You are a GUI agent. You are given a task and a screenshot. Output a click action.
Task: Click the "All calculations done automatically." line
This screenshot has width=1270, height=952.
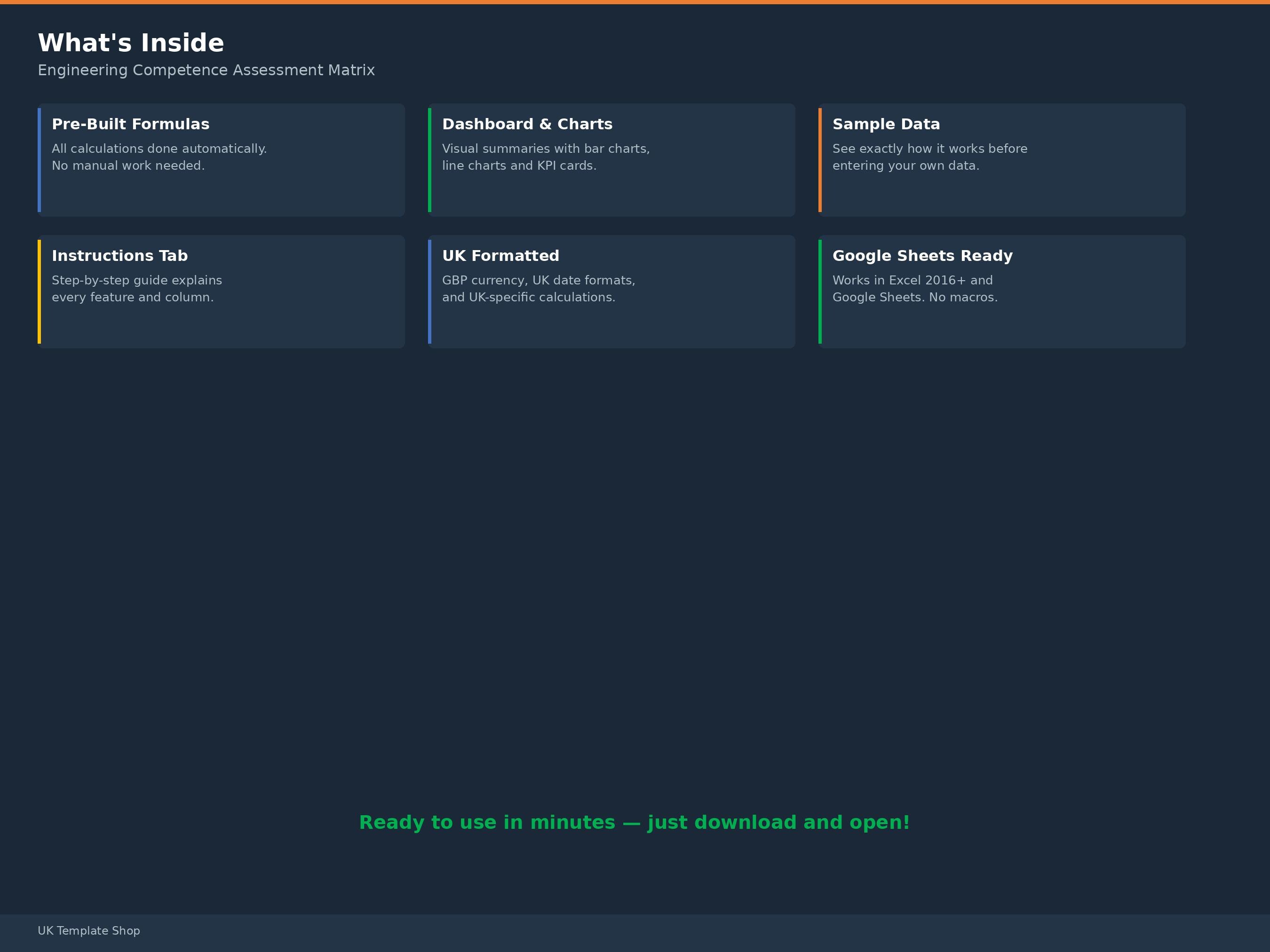159,149
